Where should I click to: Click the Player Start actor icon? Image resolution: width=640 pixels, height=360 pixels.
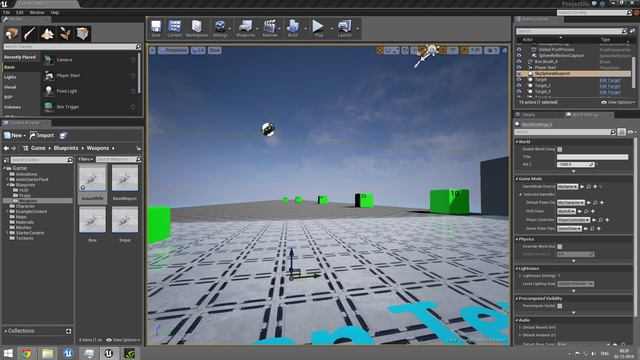[49, 76]
